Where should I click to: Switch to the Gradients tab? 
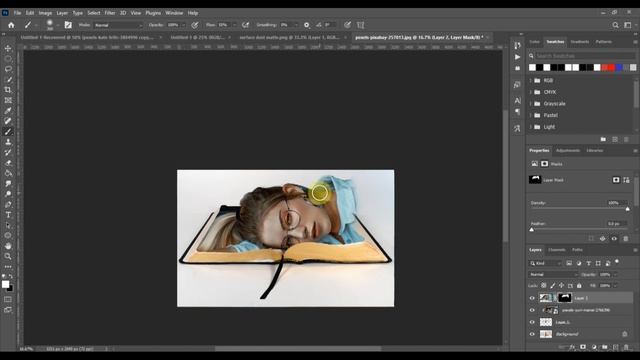[x=580, y=42]
